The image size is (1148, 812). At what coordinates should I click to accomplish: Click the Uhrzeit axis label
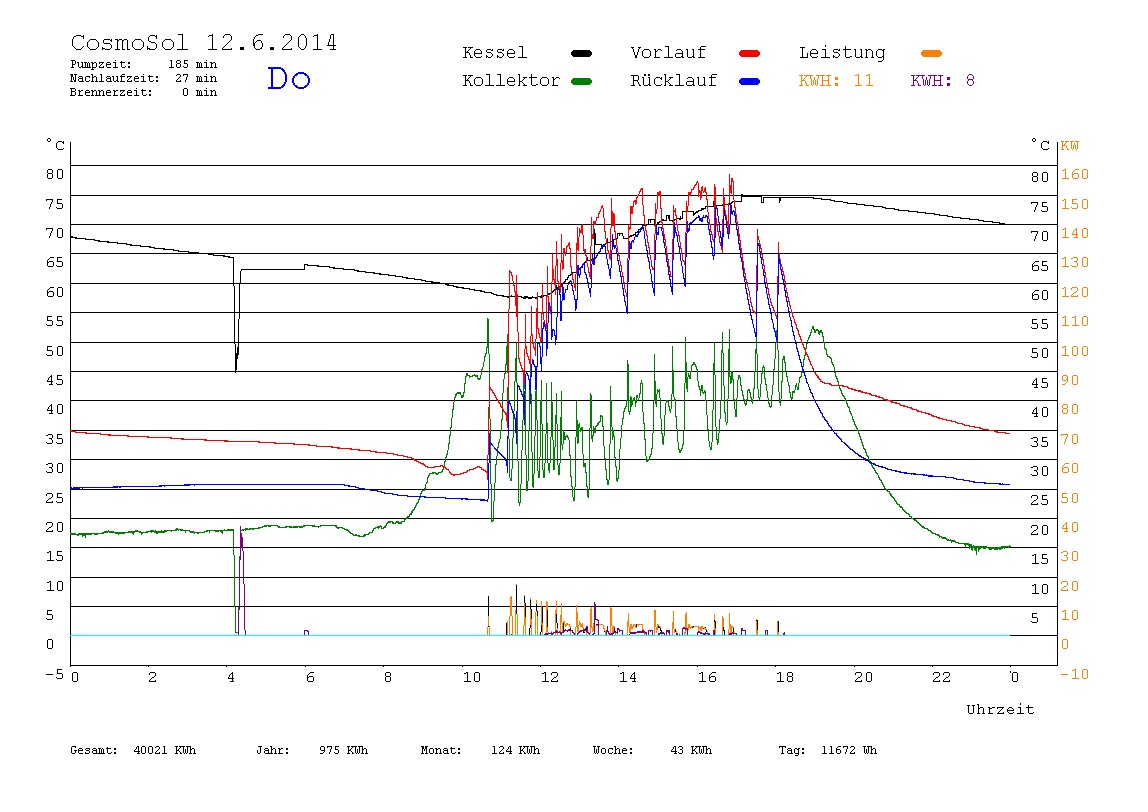click(1000, 709)
